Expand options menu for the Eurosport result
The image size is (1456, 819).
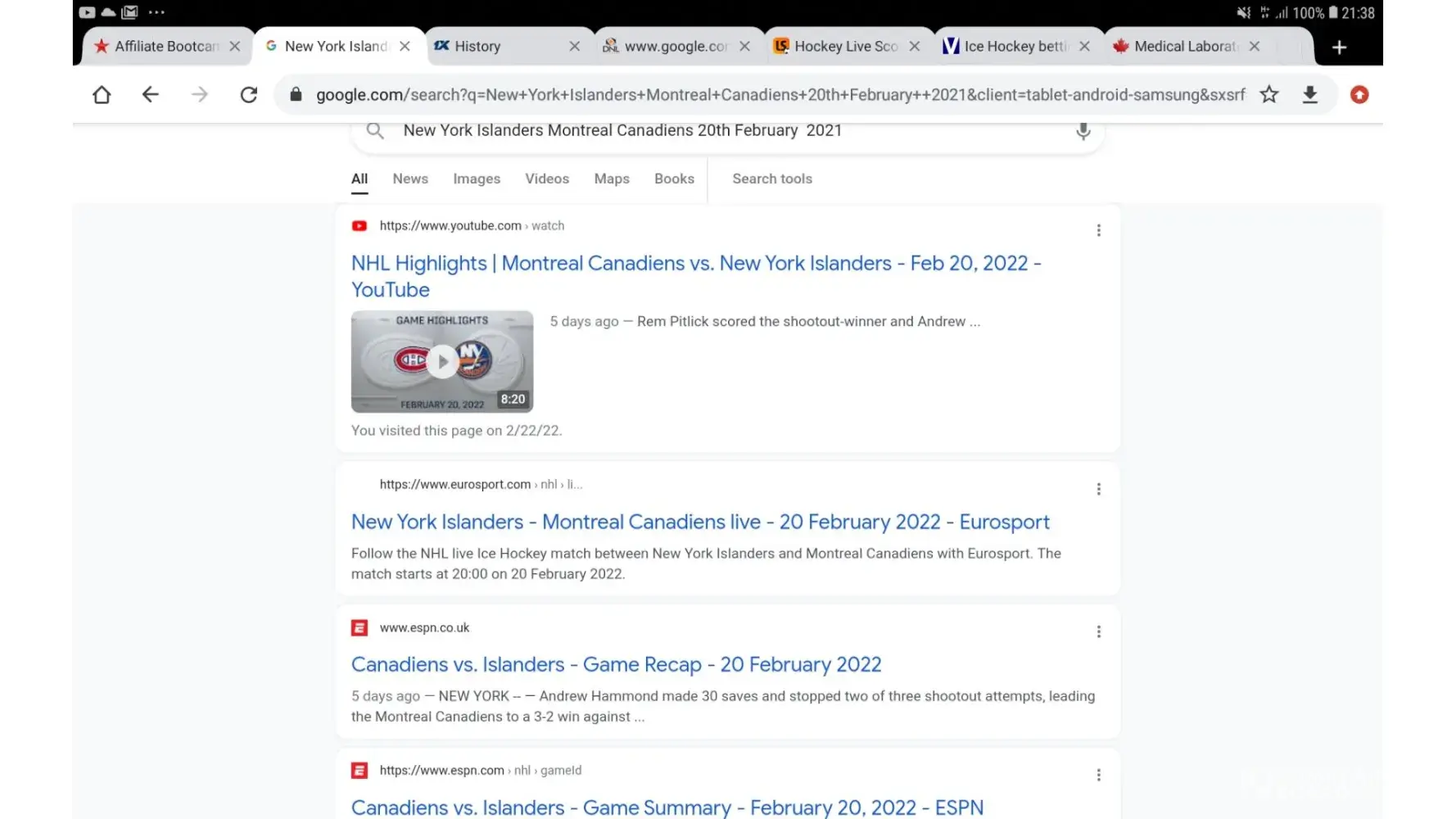point(1098,490)
